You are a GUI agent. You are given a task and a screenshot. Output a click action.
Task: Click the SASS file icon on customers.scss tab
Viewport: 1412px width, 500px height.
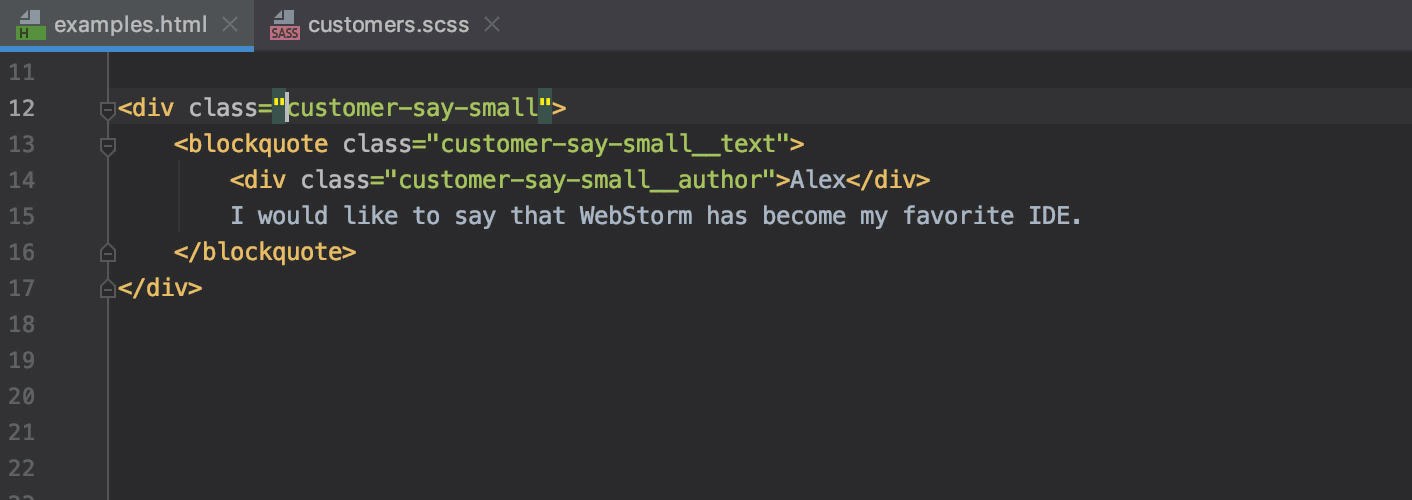(x=284, y=26)
